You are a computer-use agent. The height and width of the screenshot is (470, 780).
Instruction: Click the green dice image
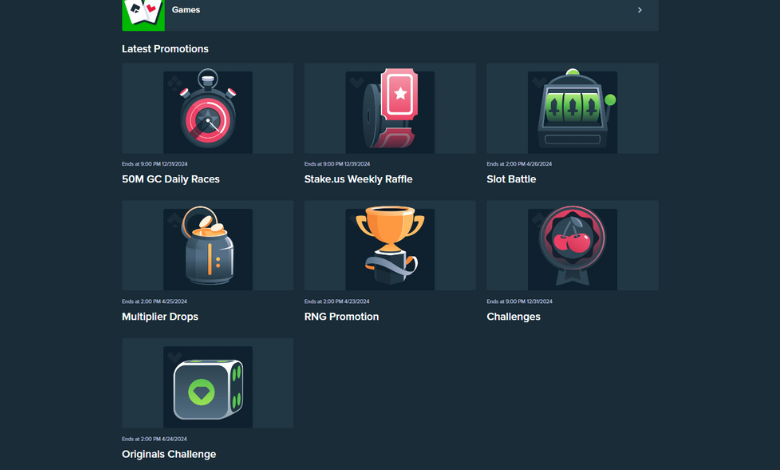pos(207,386)
